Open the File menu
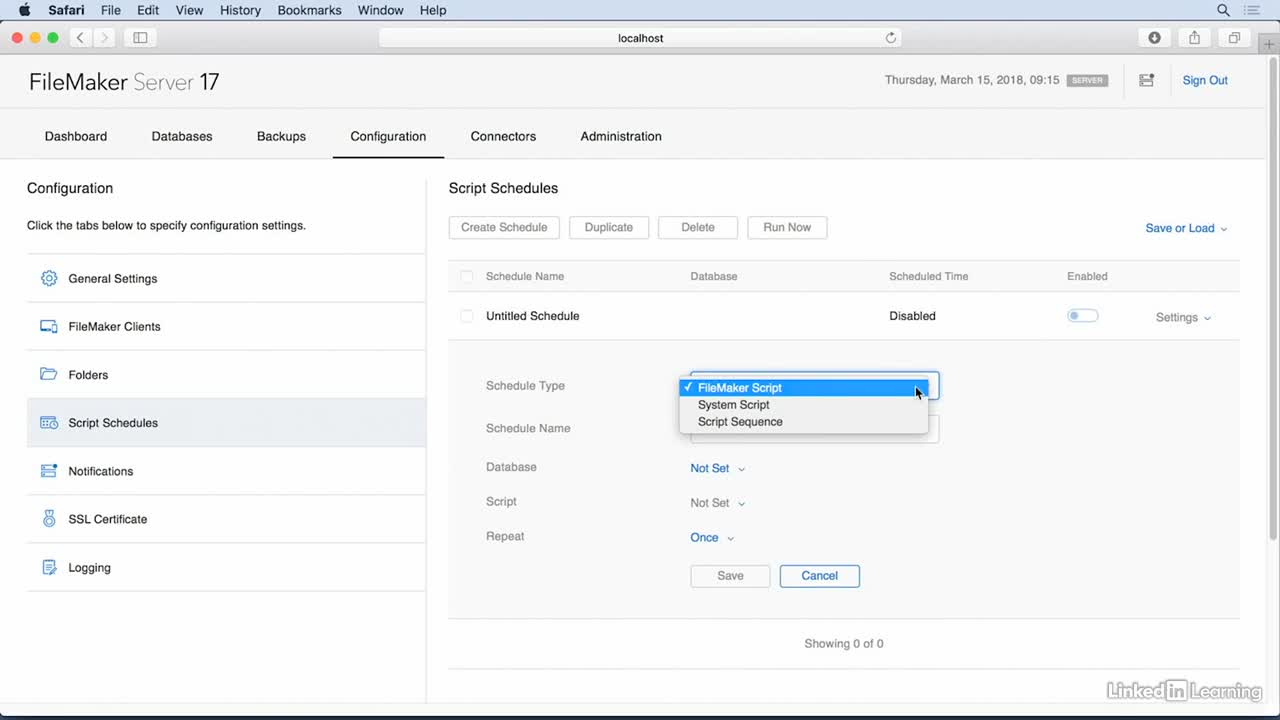Viewport: 1280px width, 720px height. point(111,10)
